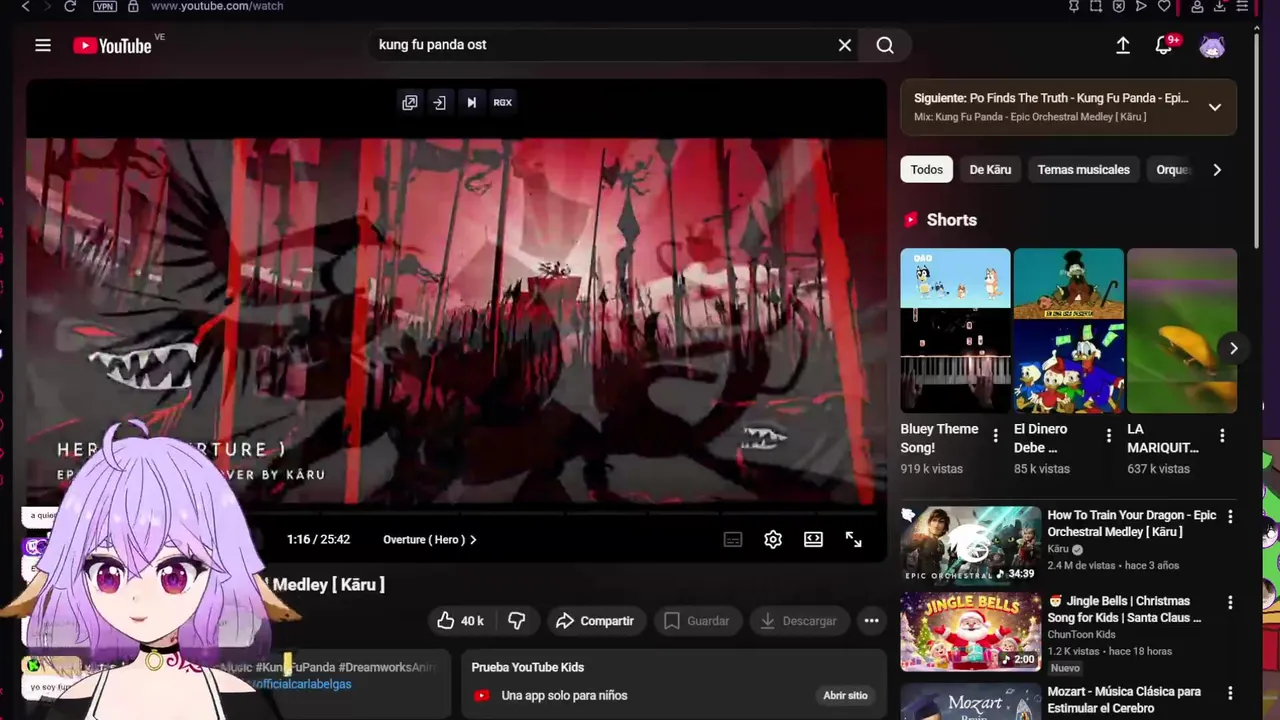Open the Overture ( Hero ) chapter list
This screenshot has height=720, width=1280.
pos(430,540)
